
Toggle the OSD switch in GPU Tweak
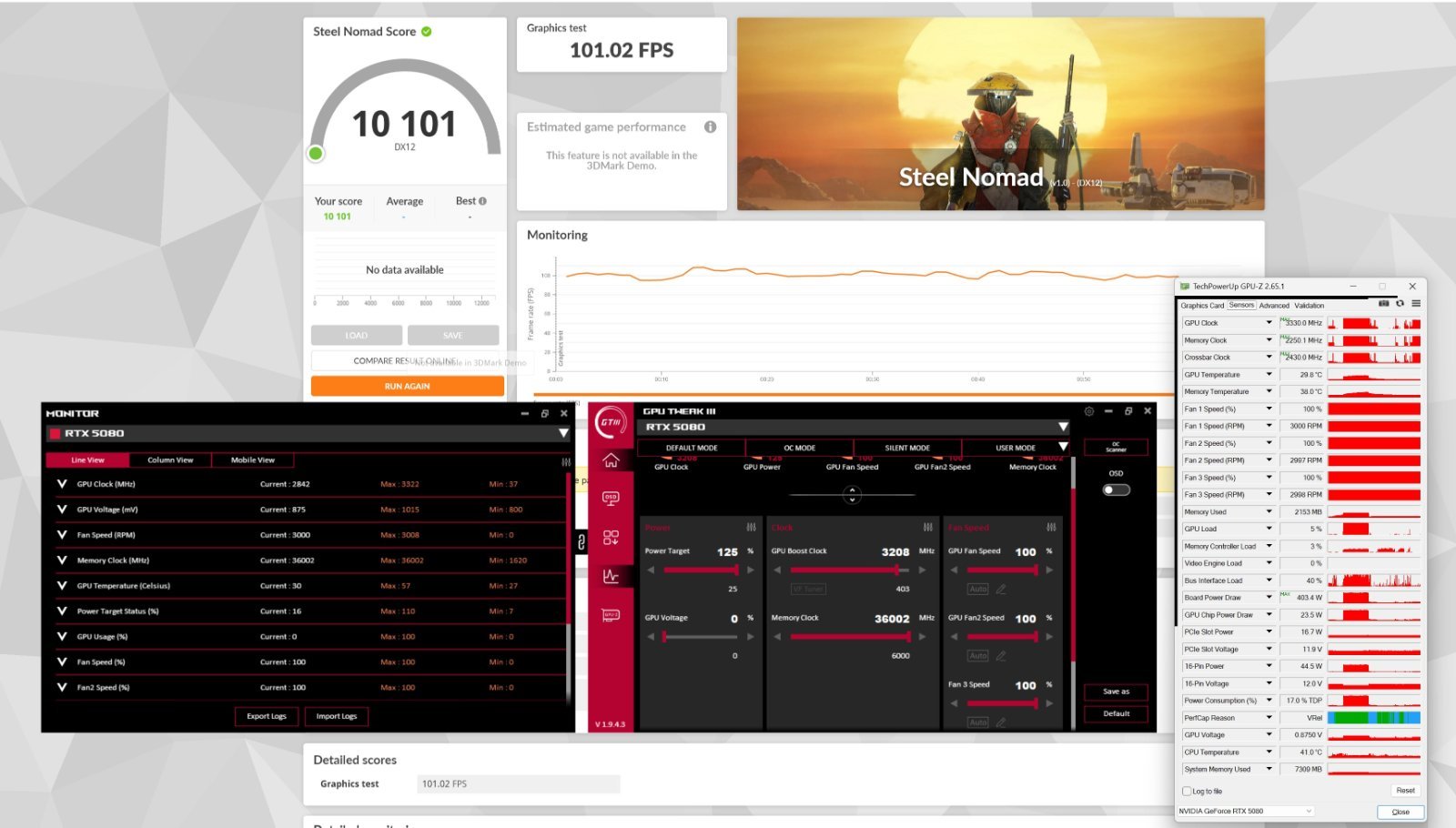(1116, 490)
